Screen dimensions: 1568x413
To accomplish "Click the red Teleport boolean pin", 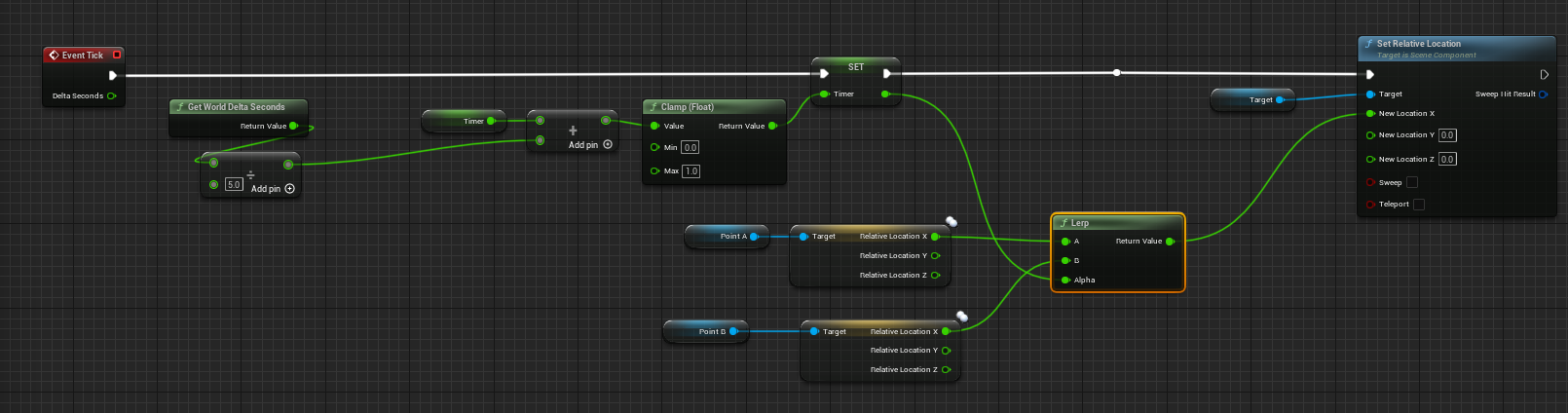I will (1370, 204).
